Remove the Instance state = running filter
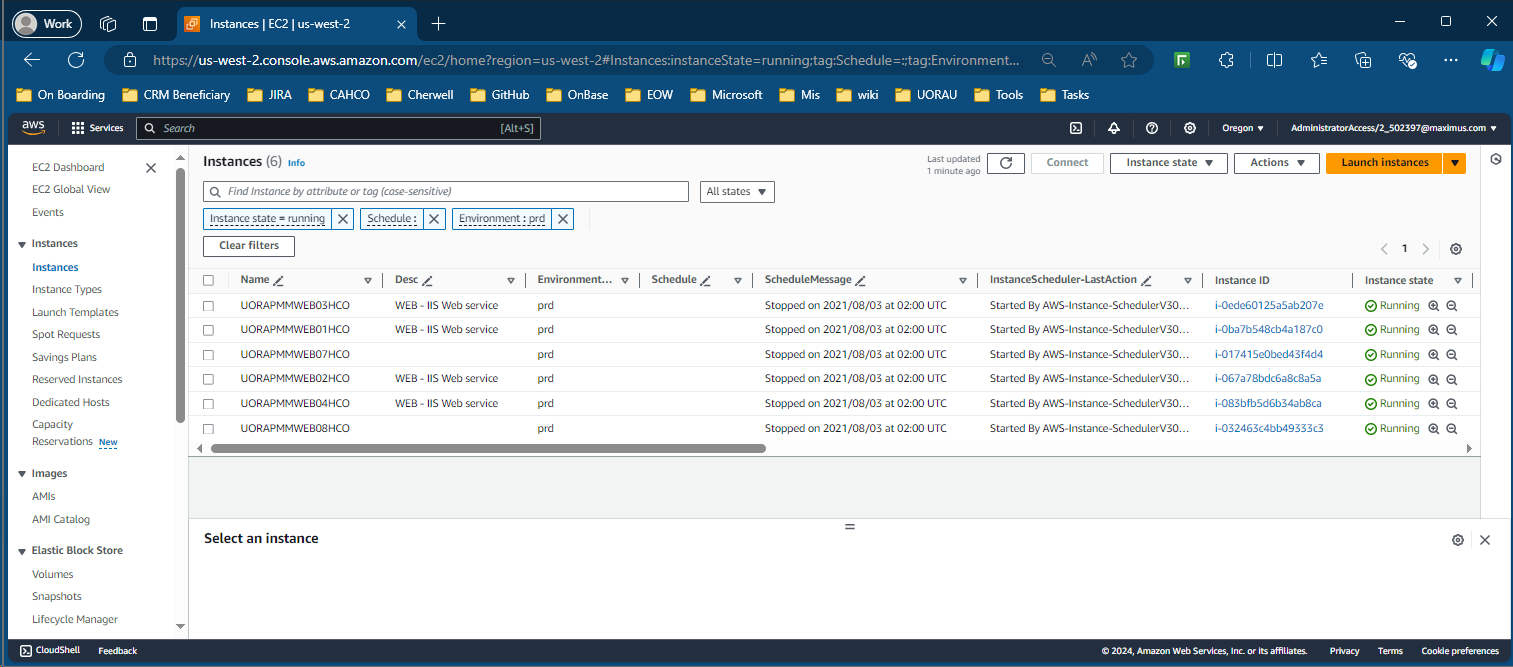Screen dimensions: 1513x667 pyautogui.click(x=343, y=219)
